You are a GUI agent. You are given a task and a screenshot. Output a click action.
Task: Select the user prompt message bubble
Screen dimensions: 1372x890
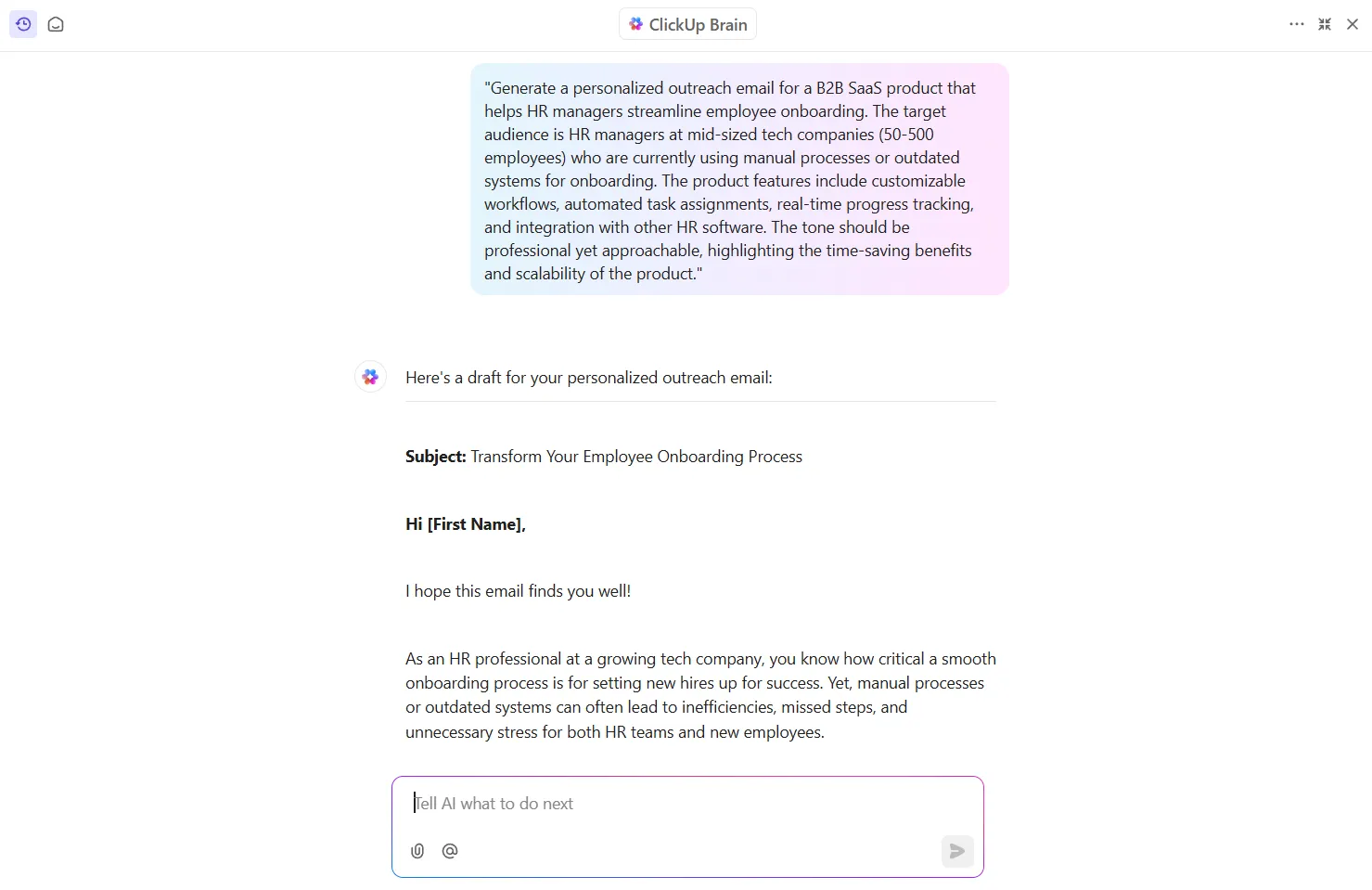[x=739, y=180]
